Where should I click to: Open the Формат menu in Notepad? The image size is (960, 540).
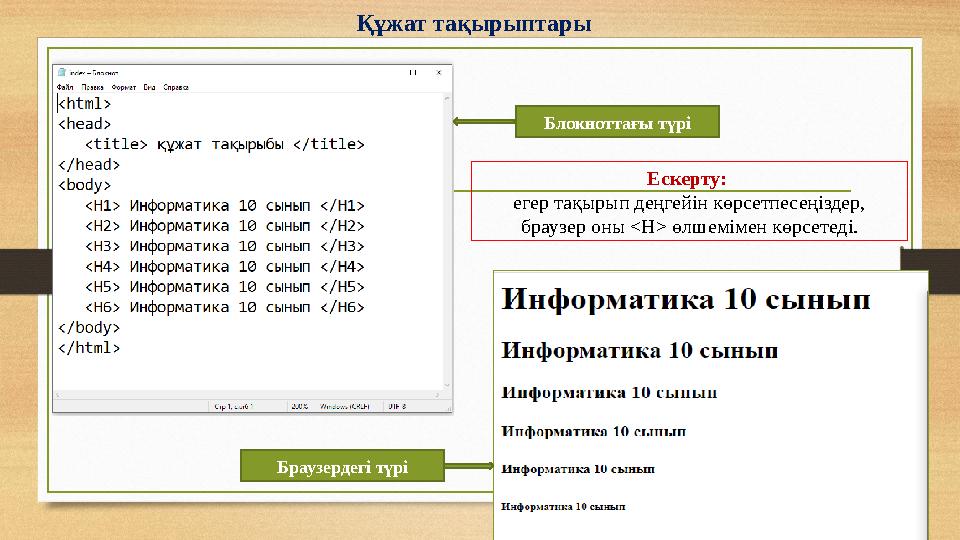[124, 87]
